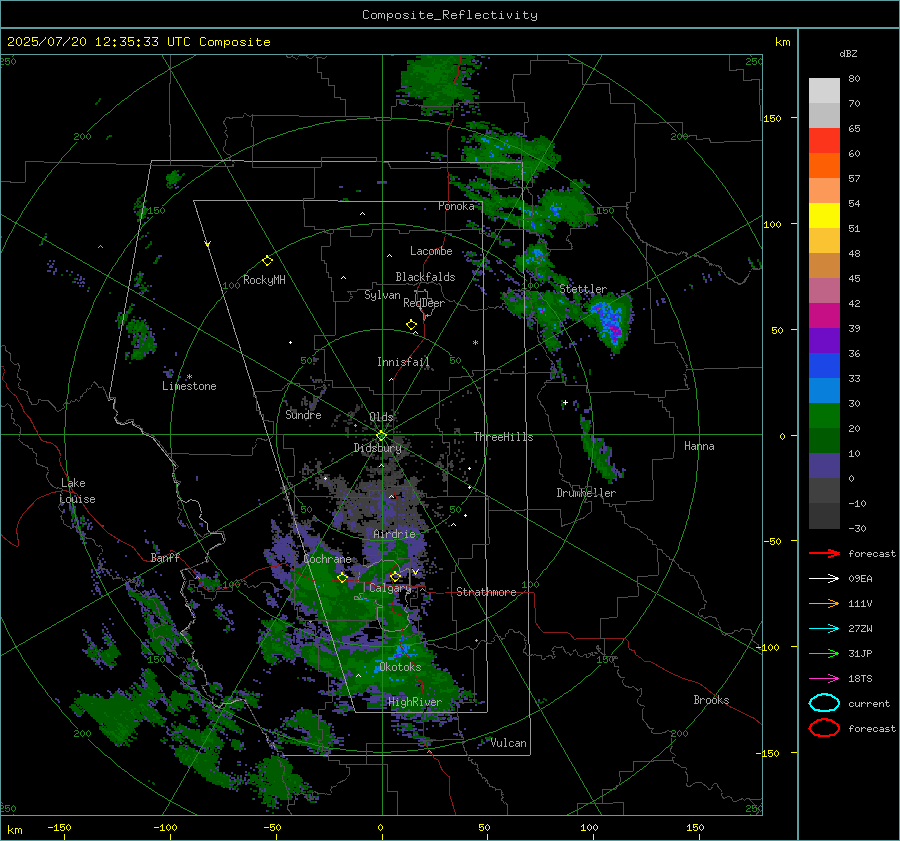The image size is (900, 841).
Task: Select the RockyMH label
Action: point(264,280)
